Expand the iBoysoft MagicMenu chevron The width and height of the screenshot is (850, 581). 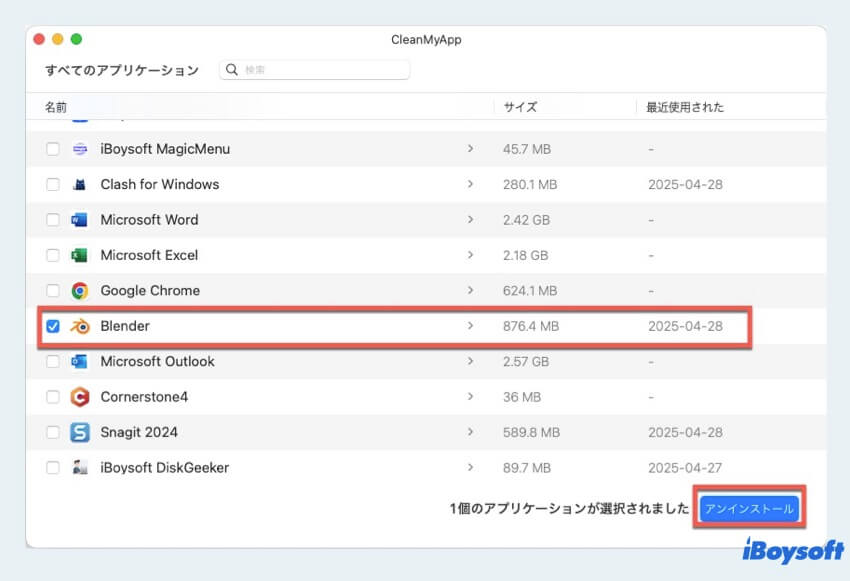pos(470,149)
